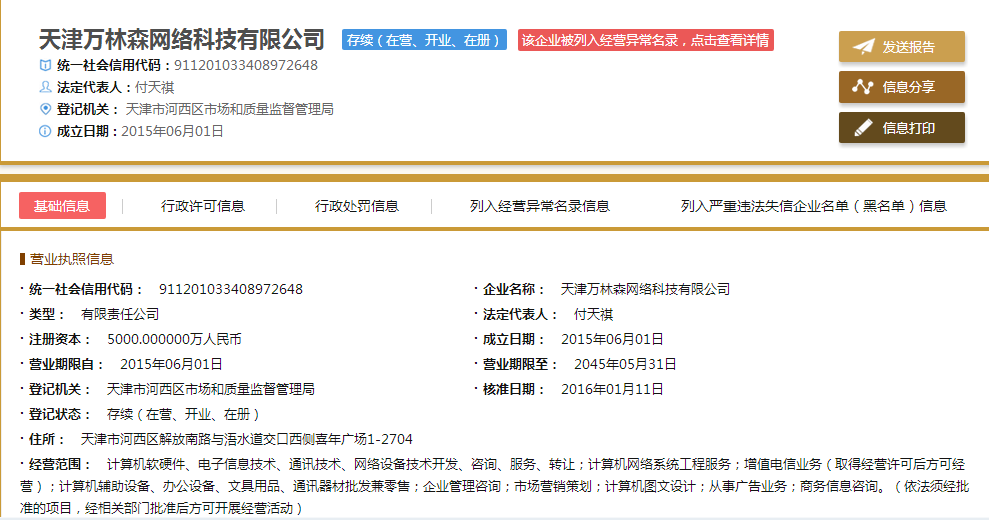Click the 5000.000000万人民币 registered capital value
Image resolution: width=989 pixels, height=520 pixels.
coord(174,339)
